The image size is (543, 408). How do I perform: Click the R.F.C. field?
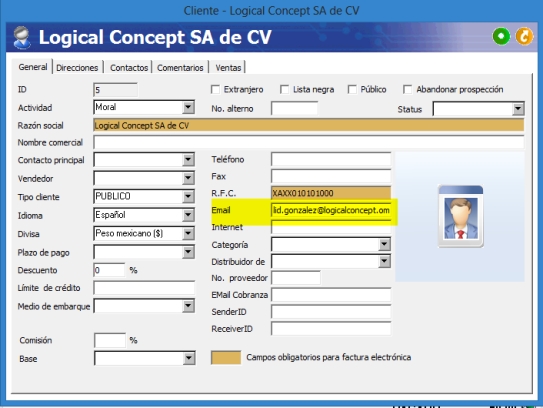[x=331, y=193]
